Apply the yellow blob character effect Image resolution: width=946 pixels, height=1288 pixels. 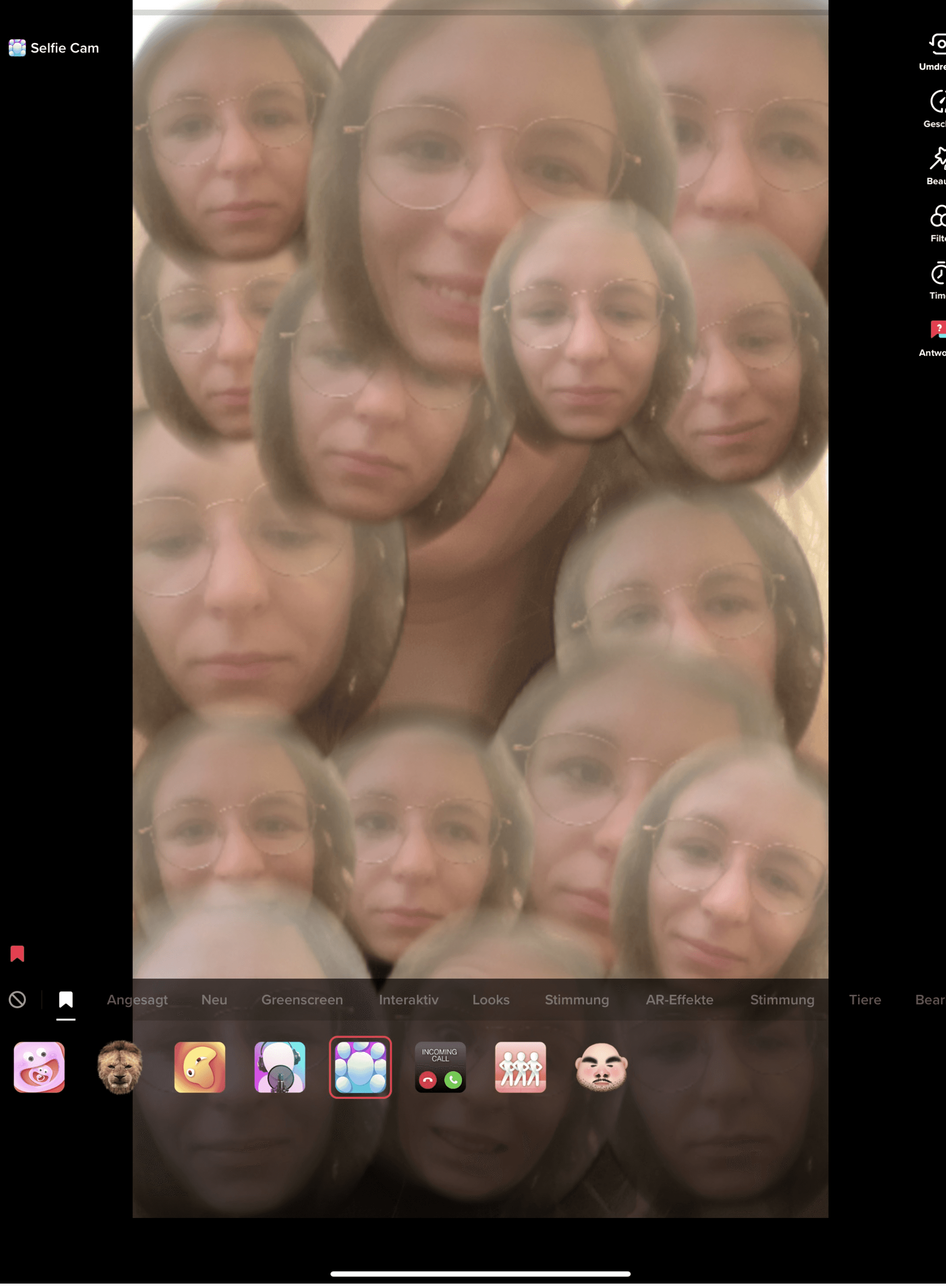coord(200,1067)
